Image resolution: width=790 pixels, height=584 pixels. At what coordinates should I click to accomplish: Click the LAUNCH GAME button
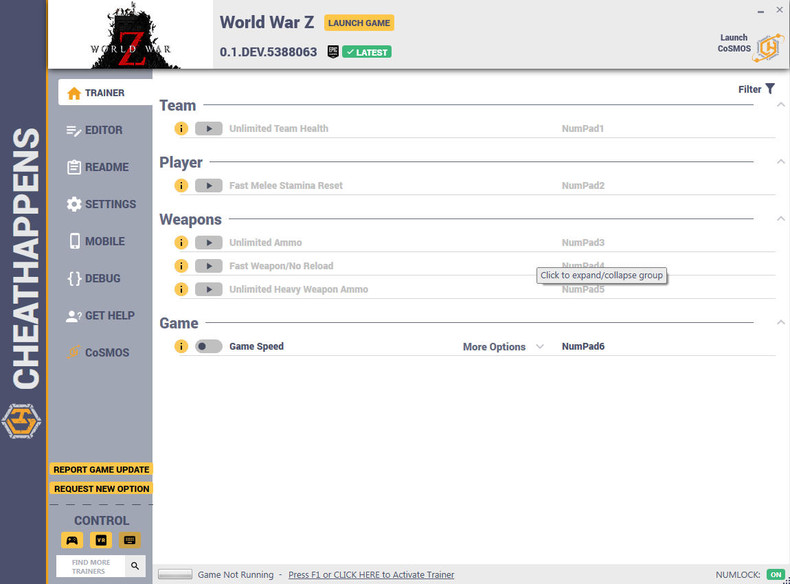coord(359,23)
